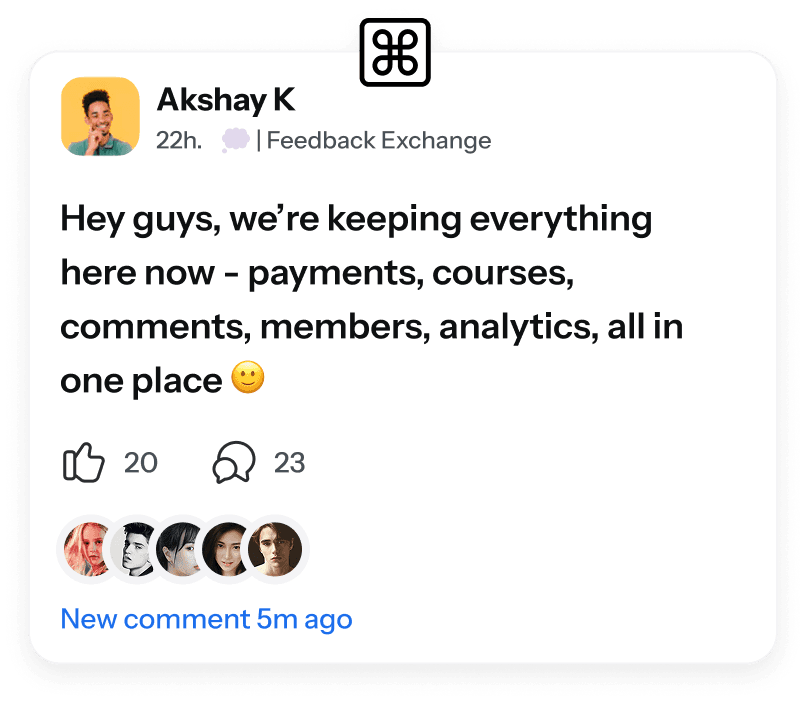Click the comment count 23
This screenshot has height=703, width=806.
click(289, 462)
